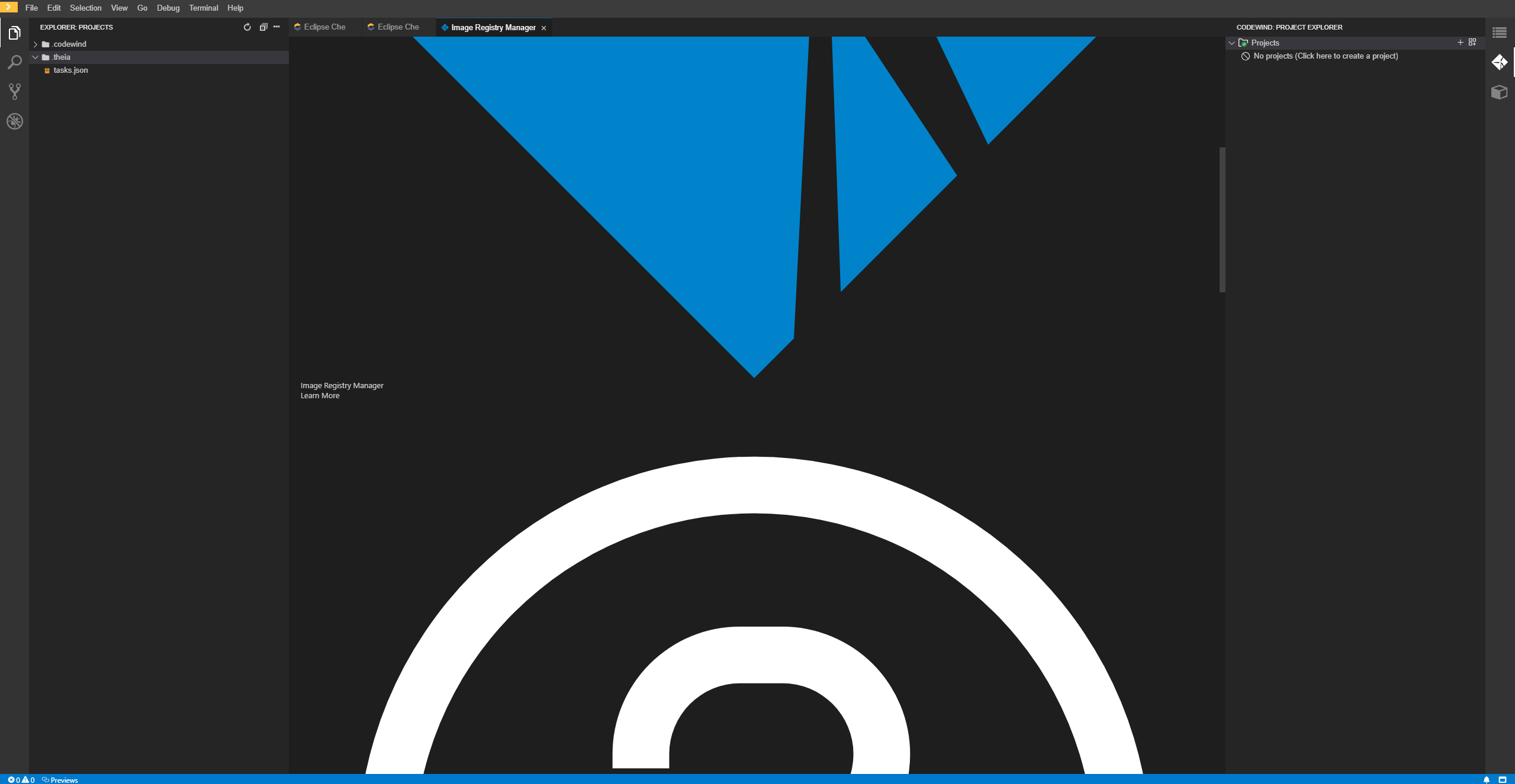Switch to the first Eclipse Che tab
The width and height of the screenshot is (1515, 784).
324,27
